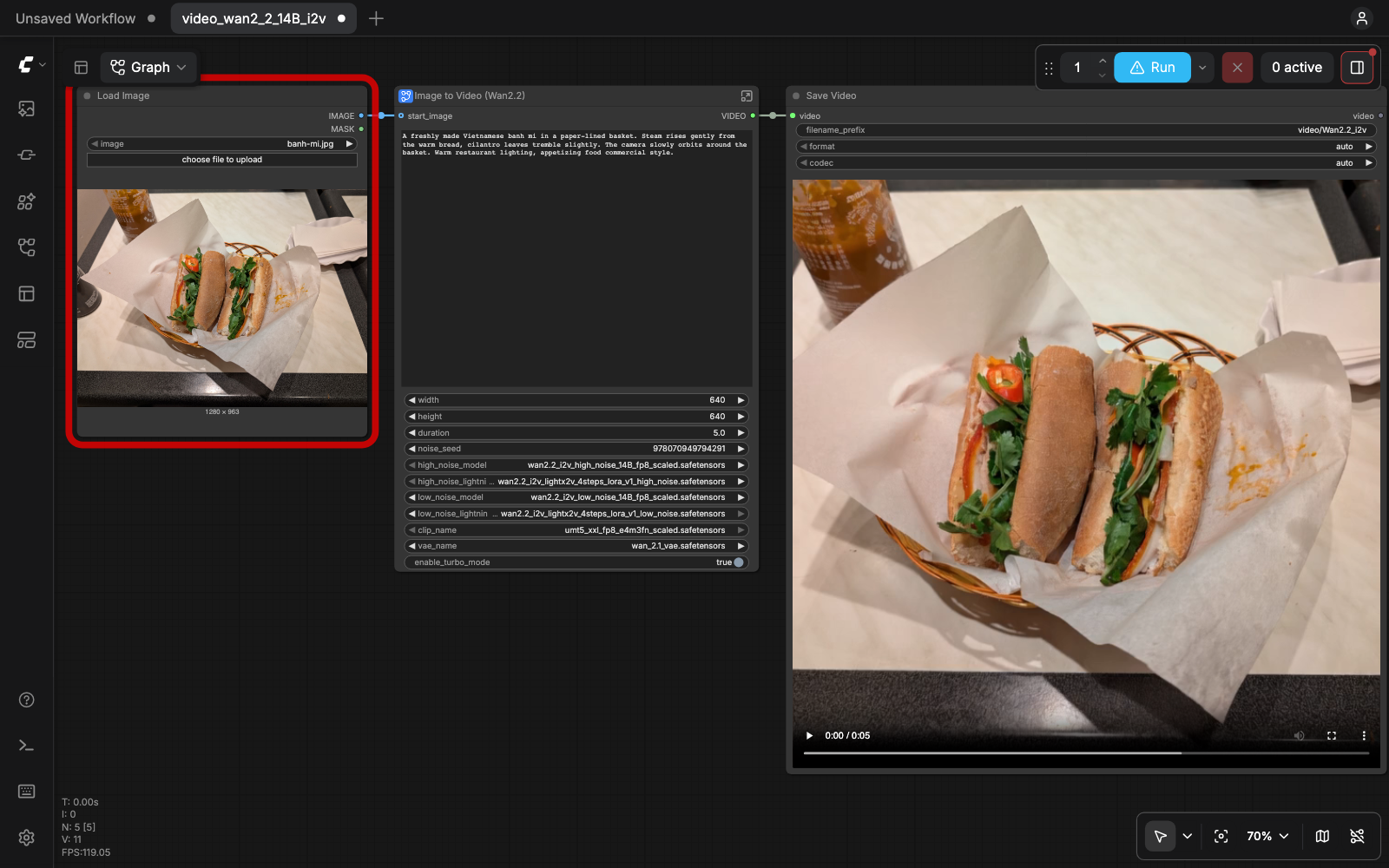
Task: Toggle the minimap icon
Action: (1322, 836)
